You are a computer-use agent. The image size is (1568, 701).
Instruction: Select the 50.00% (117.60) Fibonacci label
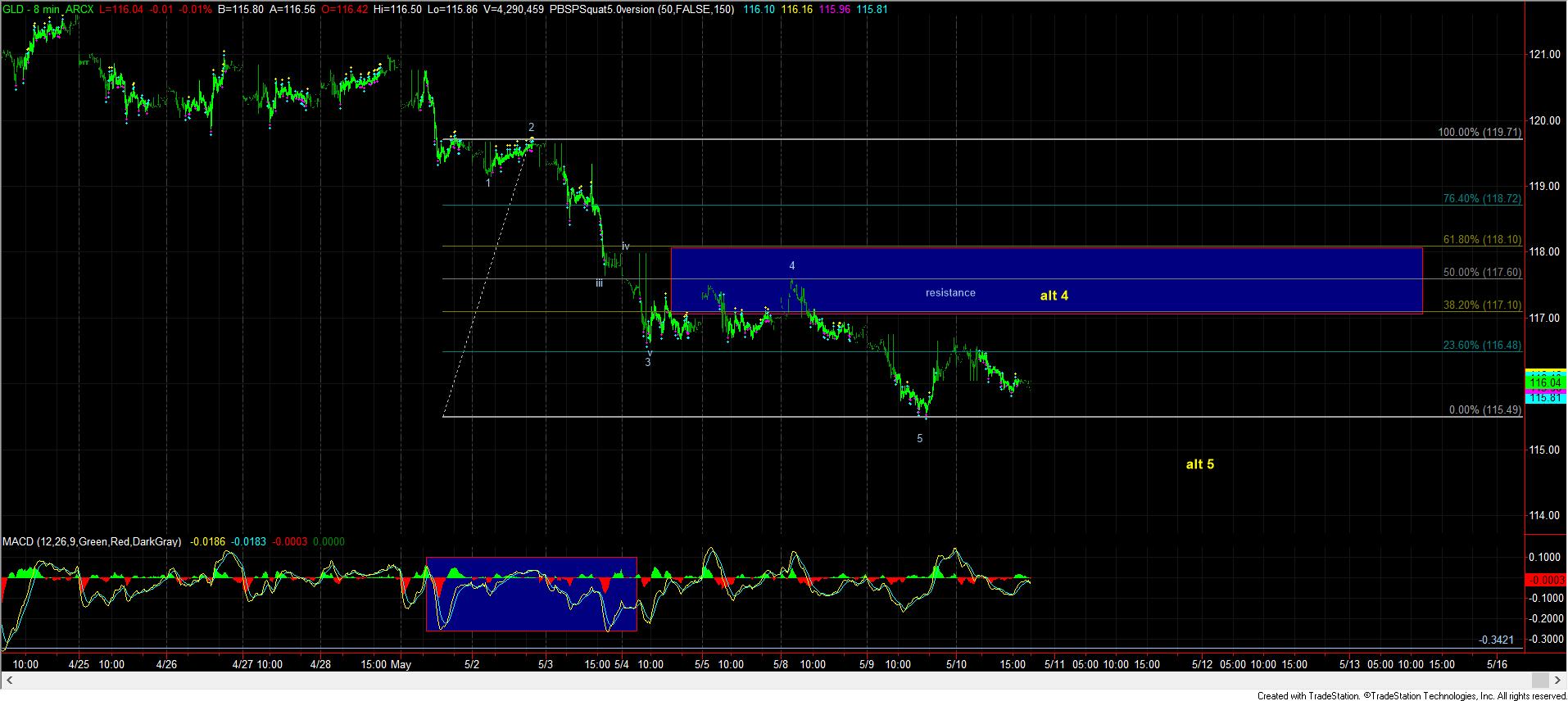click(1482, 273)
